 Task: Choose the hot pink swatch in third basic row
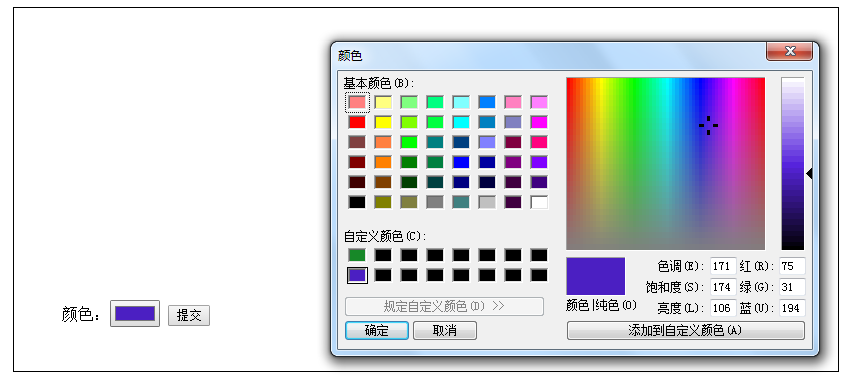539,142
